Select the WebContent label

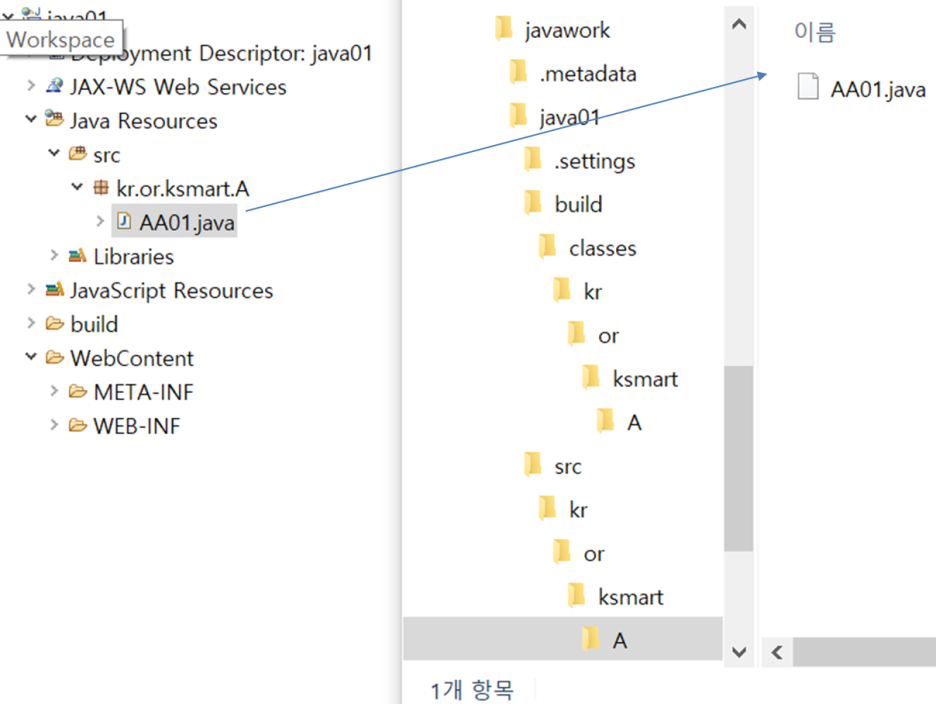[132, 358]
